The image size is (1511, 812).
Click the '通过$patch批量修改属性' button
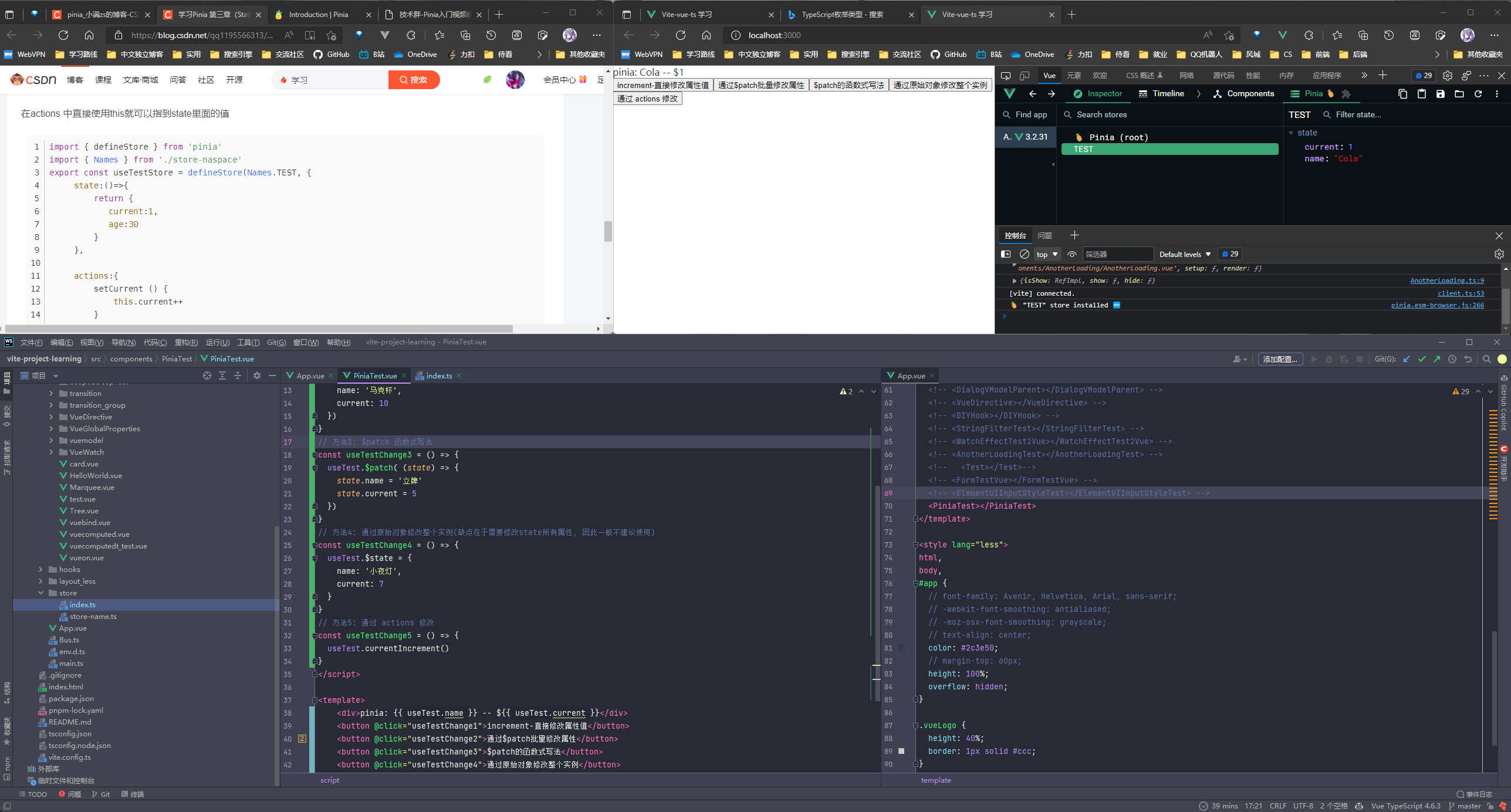click(761, 86)
